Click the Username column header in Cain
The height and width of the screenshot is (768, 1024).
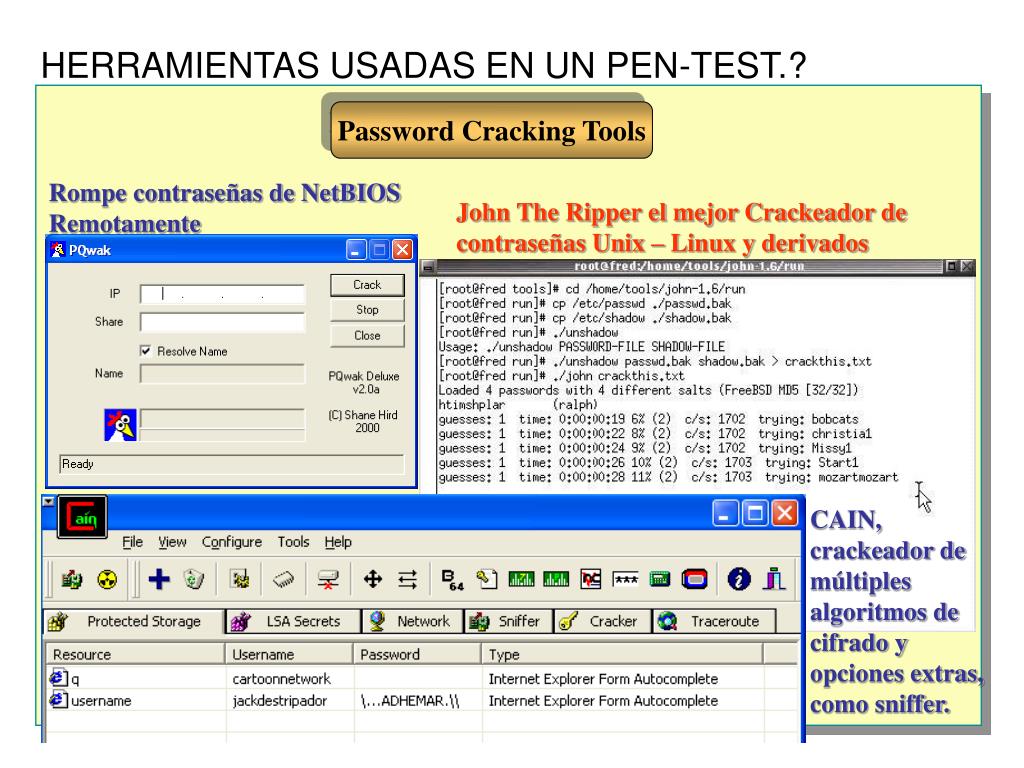click(289, 654)
